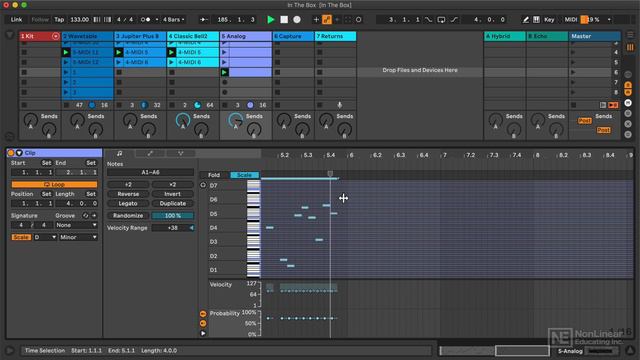Viewport: 640px width, 360px height.
Task: Switch to Arrangement view with the lines icon
Action: point(630,36)
